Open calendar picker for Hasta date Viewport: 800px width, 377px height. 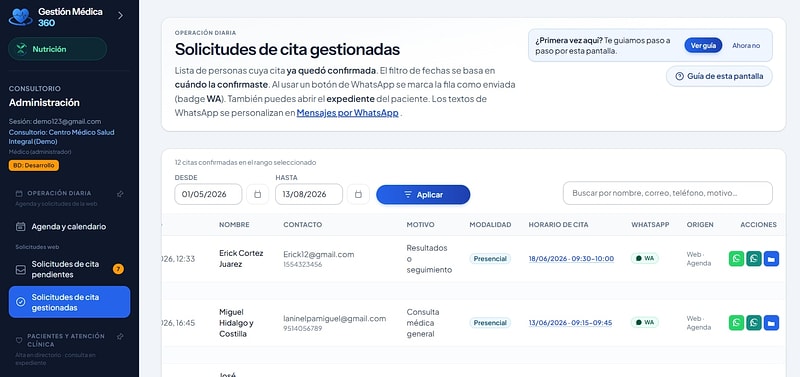358,194
